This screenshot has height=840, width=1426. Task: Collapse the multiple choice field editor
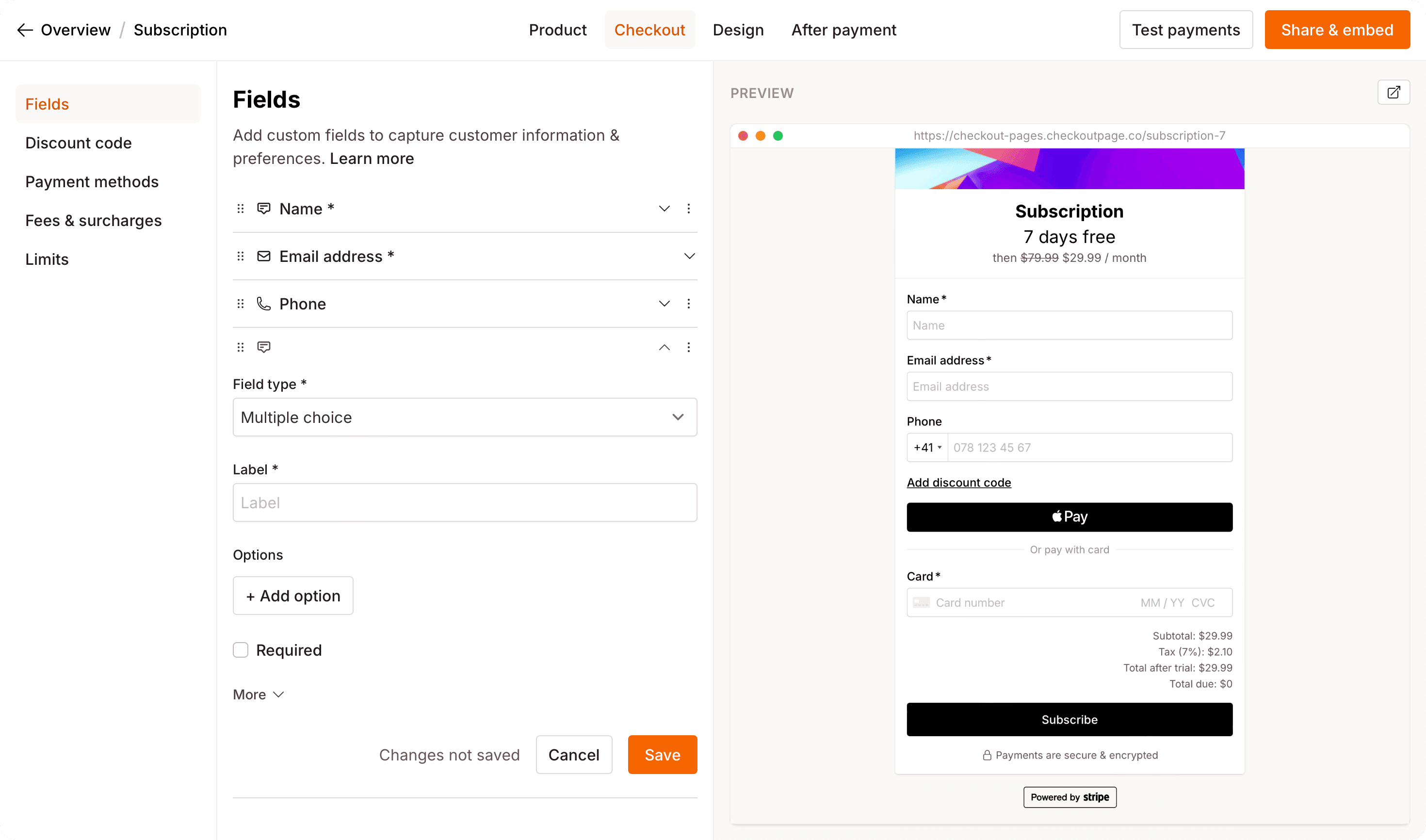(x=664, y=347)
